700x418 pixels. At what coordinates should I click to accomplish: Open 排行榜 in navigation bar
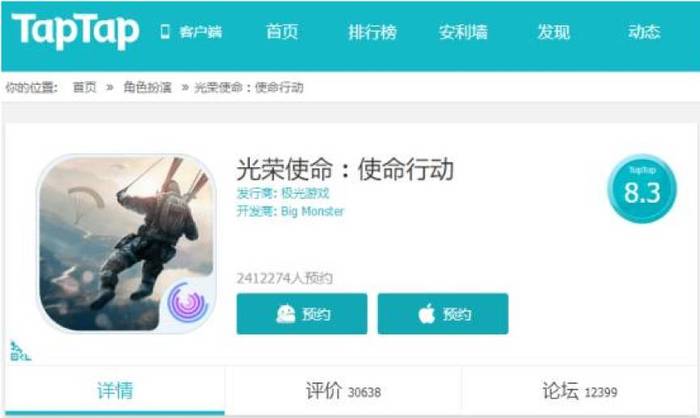point(372,32)
